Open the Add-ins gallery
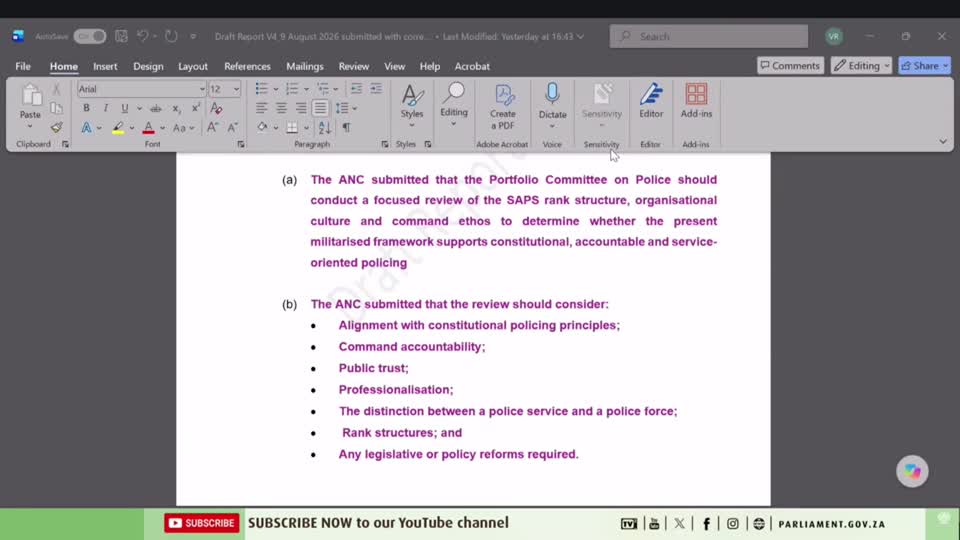This screenshot has height=540, width=960. click(x=696, y=101)
